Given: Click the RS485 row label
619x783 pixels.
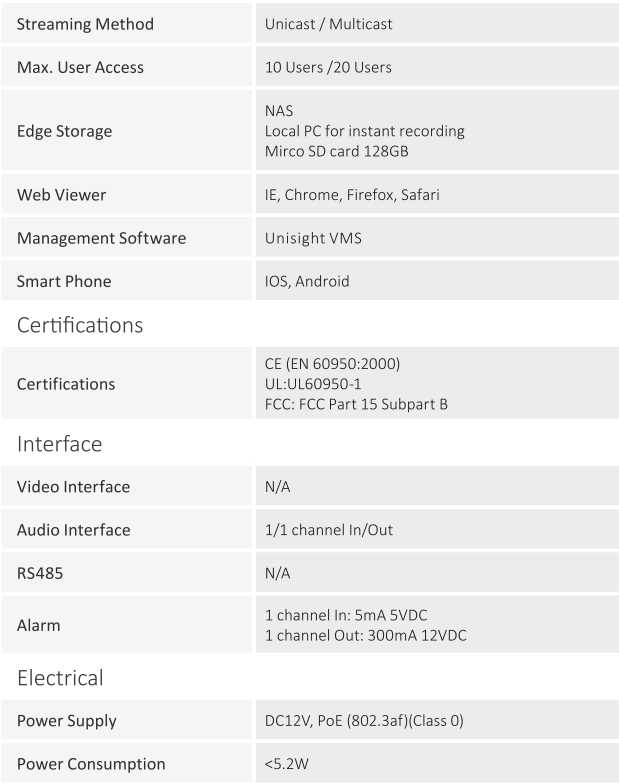Looking at the screenshot, I should coord(40,573).
